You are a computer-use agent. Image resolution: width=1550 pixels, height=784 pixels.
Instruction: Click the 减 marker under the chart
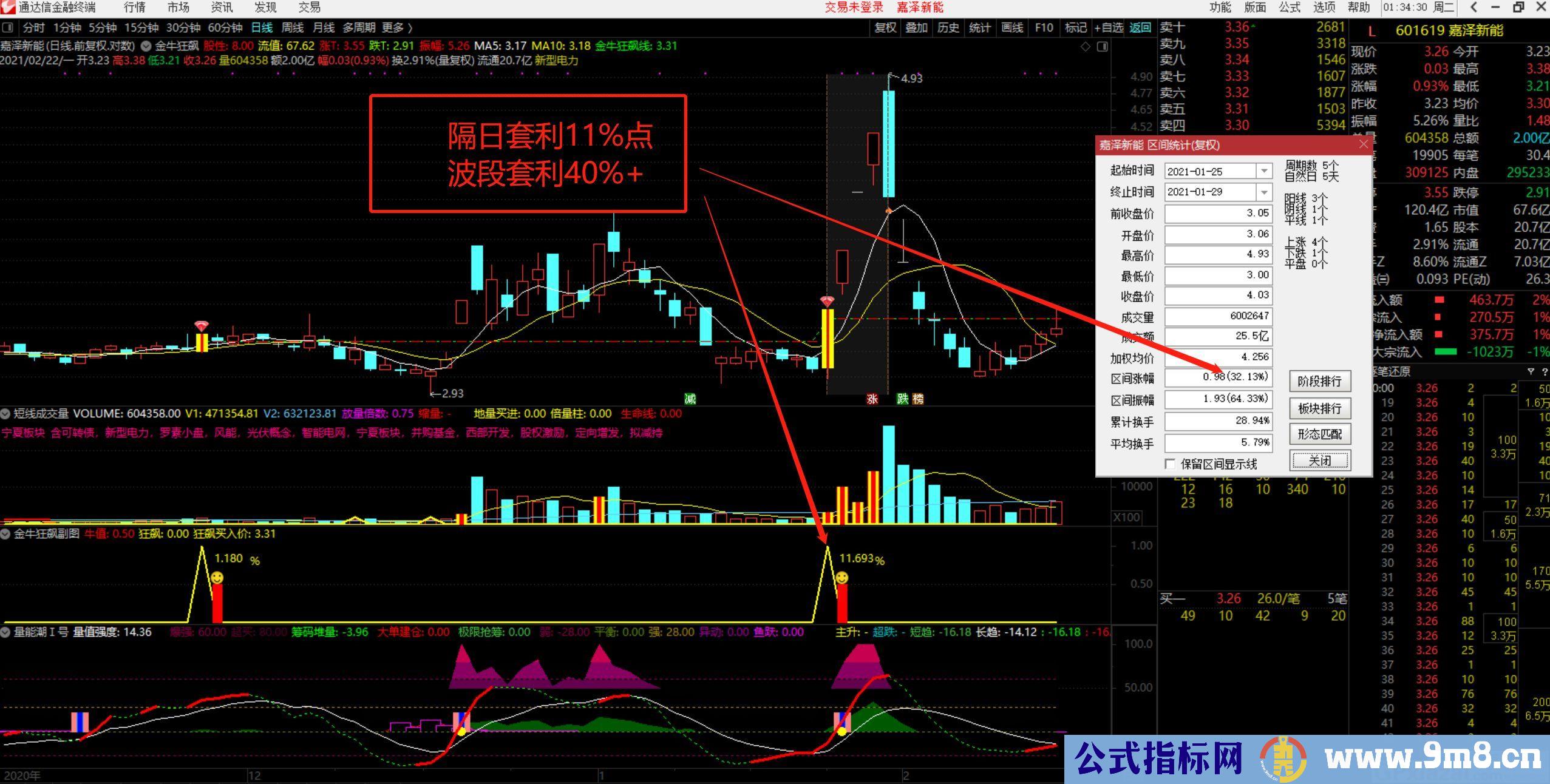click(690, 399)
